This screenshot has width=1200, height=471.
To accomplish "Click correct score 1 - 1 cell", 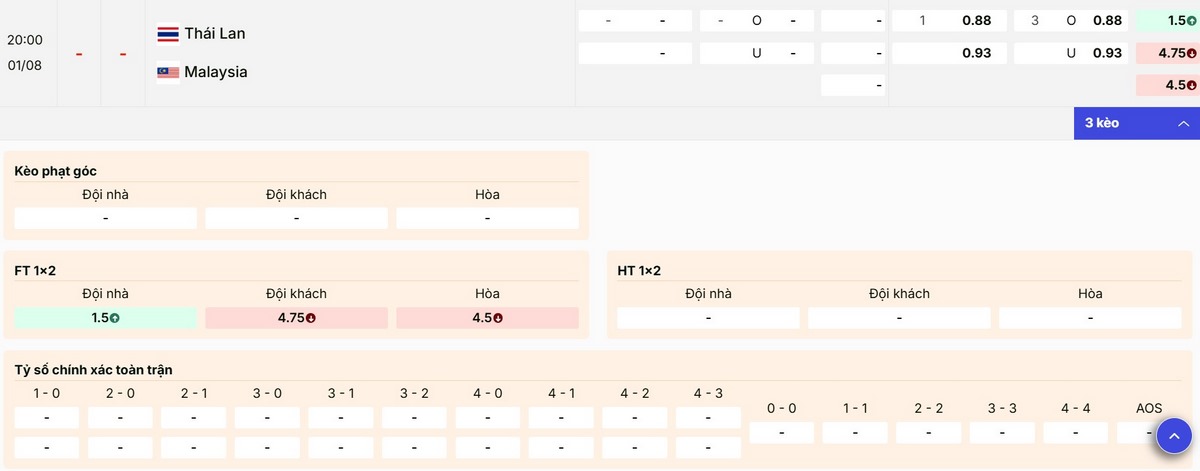I will tap(855, 433).
